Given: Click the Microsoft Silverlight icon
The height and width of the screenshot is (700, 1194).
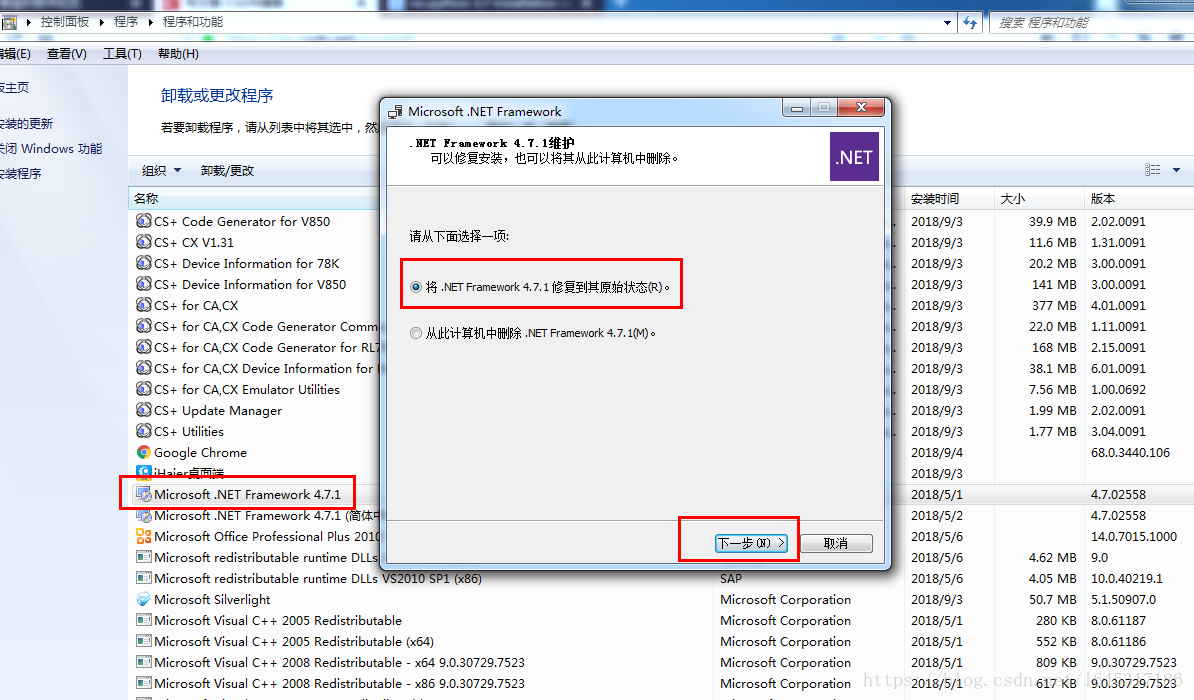Looking at the screenshot, I should [x=143, y=599].
